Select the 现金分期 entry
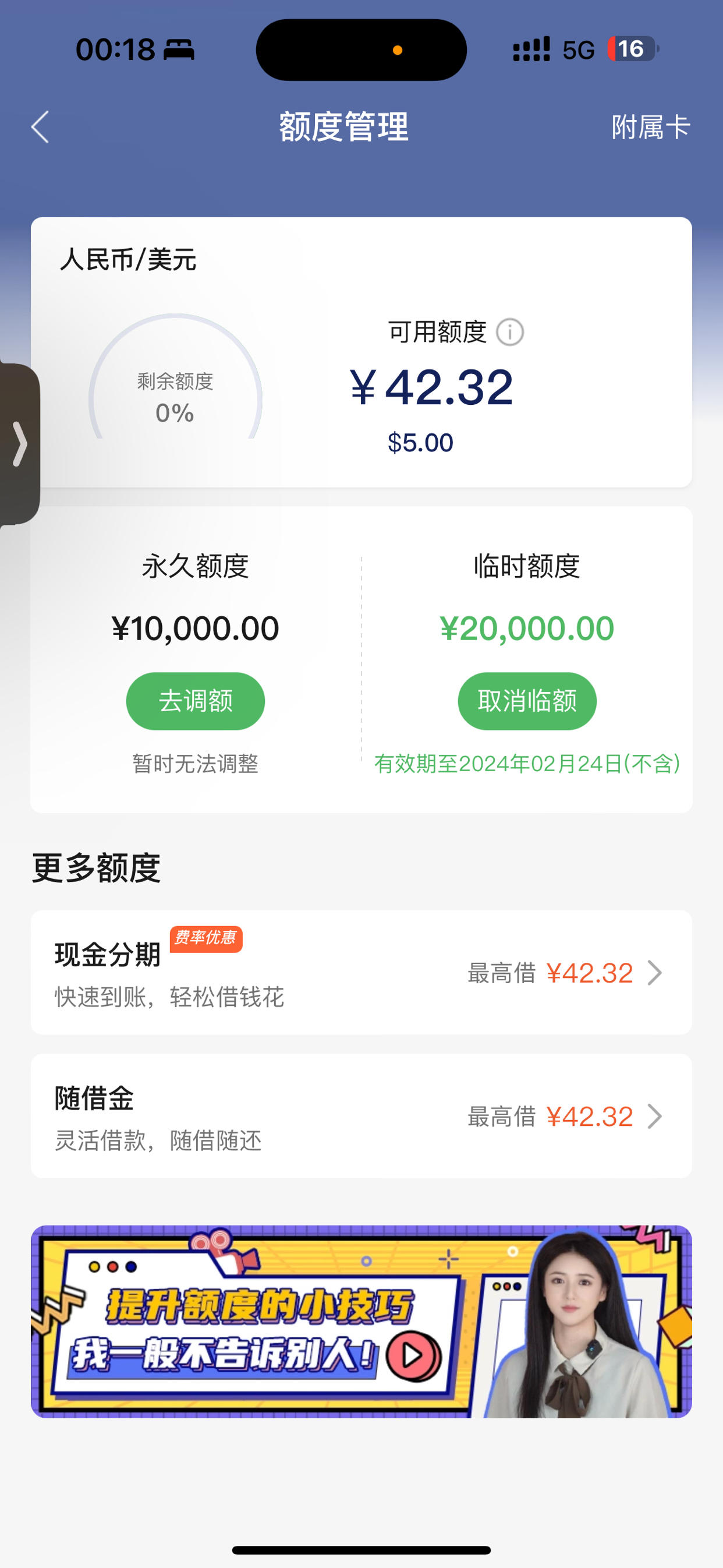This screenshot has height=1568, width=723. (361, 973)
